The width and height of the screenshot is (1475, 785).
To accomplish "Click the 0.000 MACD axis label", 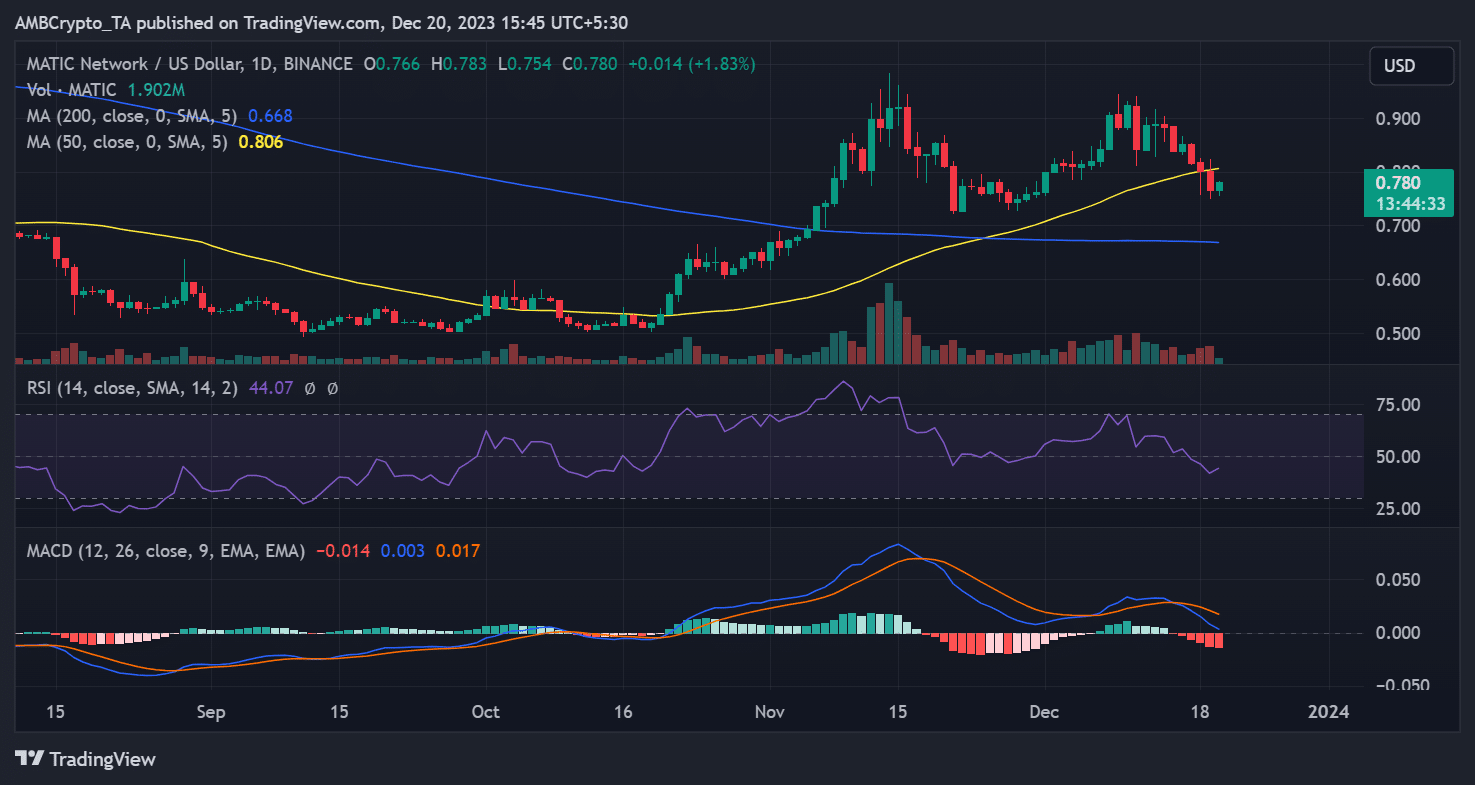I will coord(1397,633).
